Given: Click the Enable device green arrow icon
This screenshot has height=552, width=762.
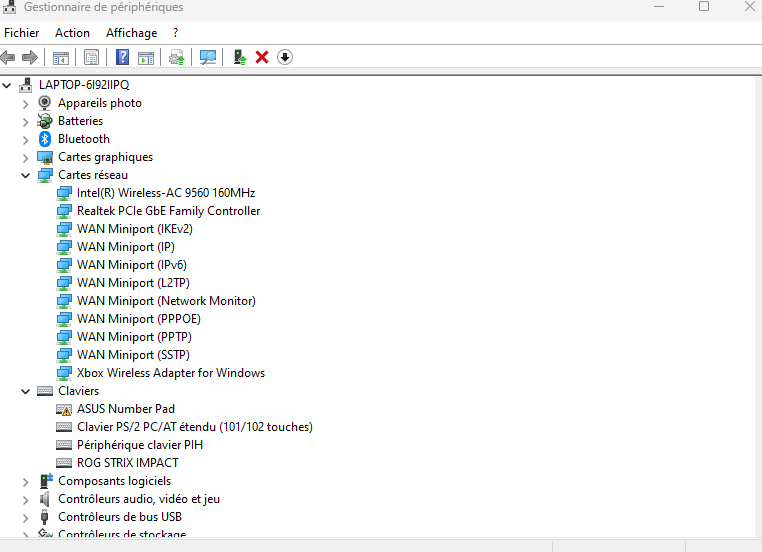Looking at the screenshot, I should pyautogui.click(x=240, y=57).
